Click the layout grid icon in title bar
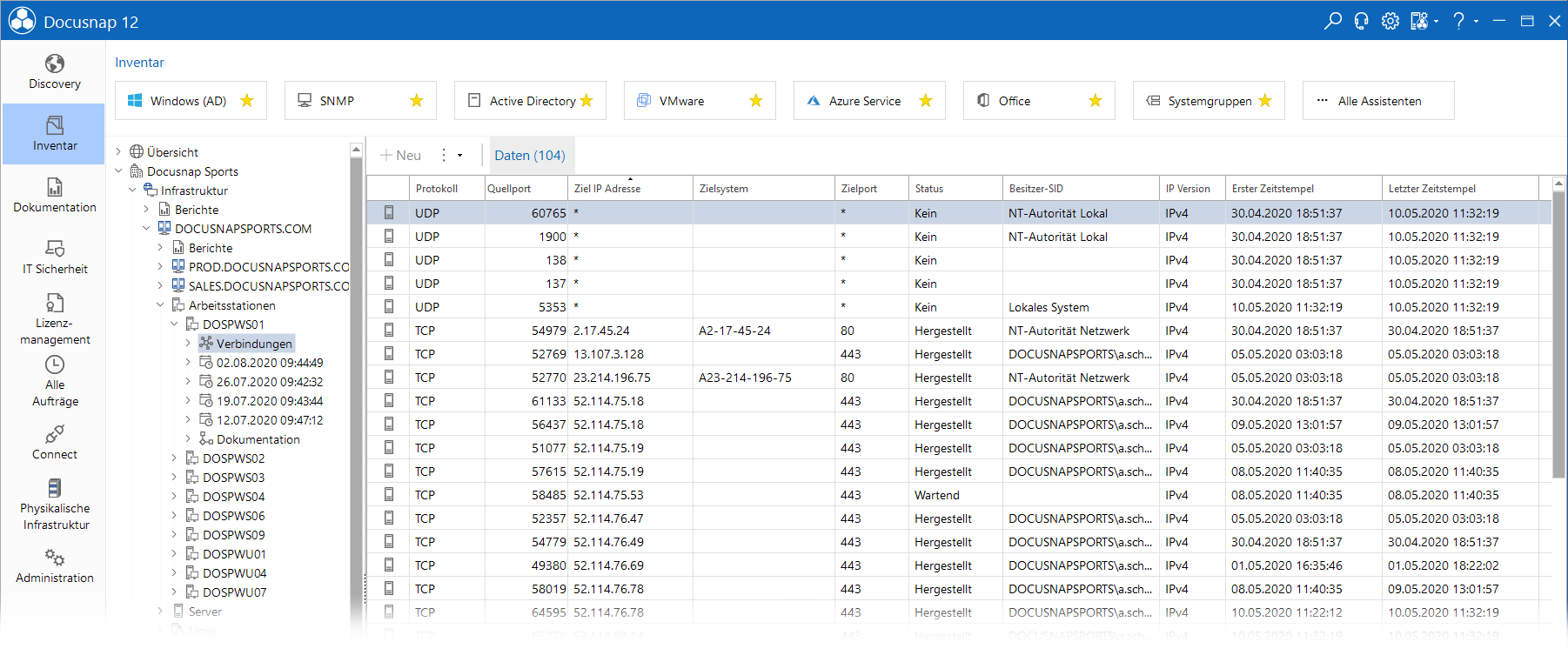 [x=1419, y=21]
